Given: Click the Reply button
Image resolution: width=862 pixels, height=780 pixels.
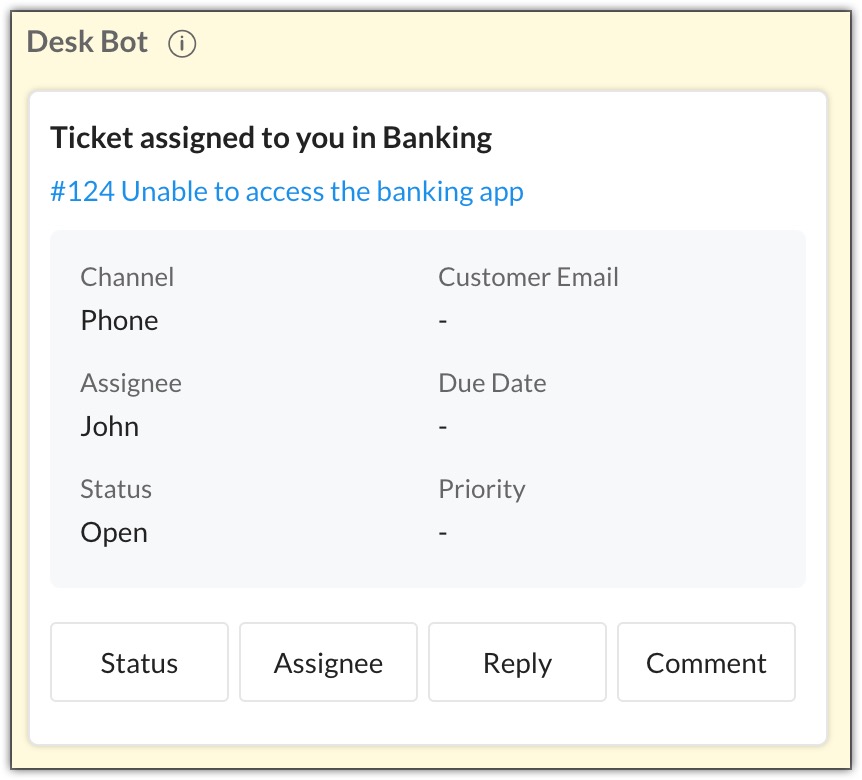Looking at the screenshot, I should (x=517, y=662).
